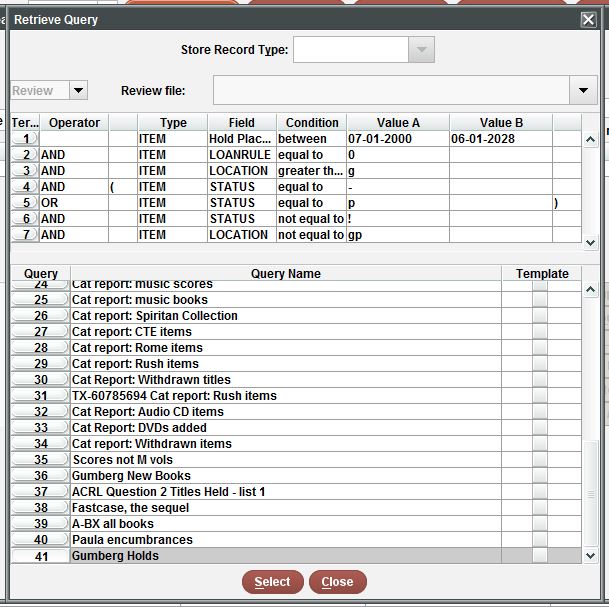Close the Retrieve Query dialog with X
The image size is (609, 607).
(588, 19)
